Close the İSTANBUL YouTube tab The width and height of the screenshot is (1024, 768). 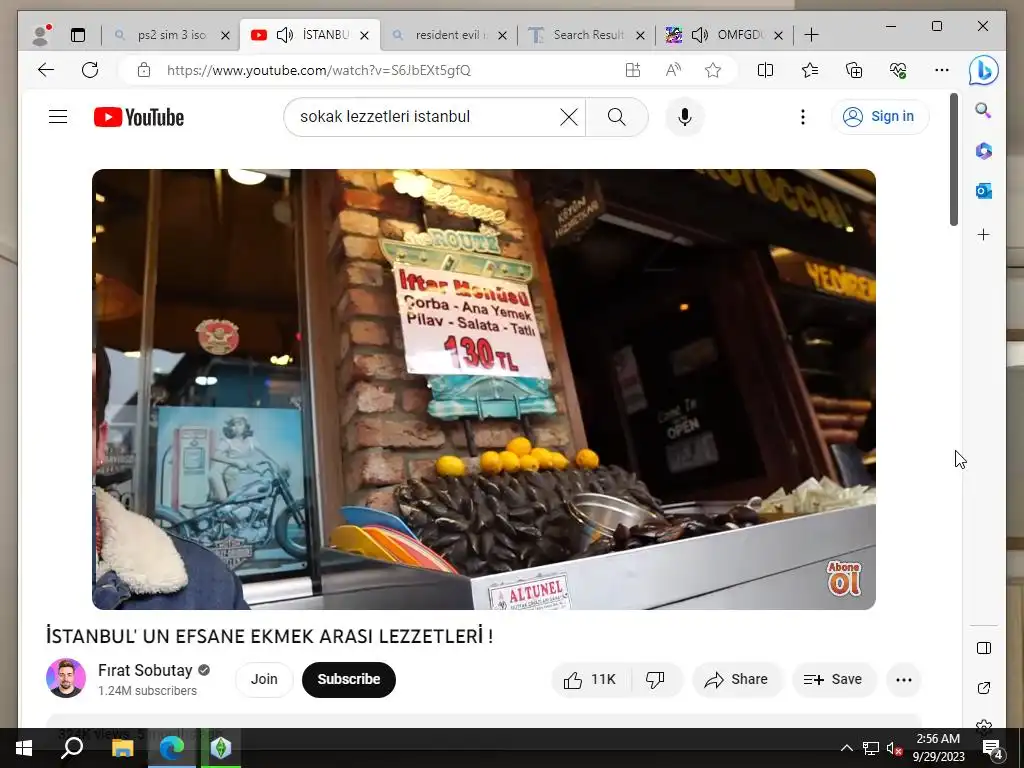[364, 35]
